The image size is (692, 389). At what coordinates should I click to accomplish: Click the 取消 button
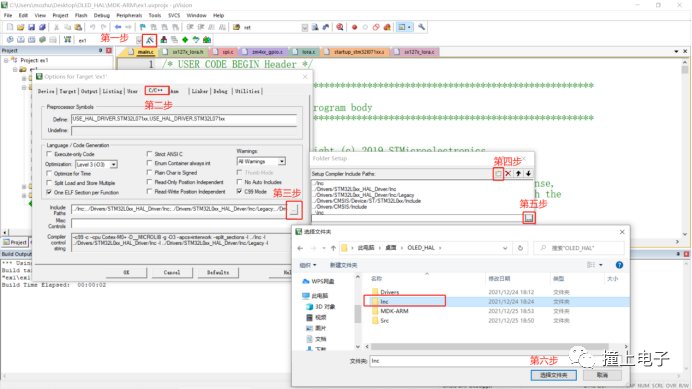tap(602, 375)
